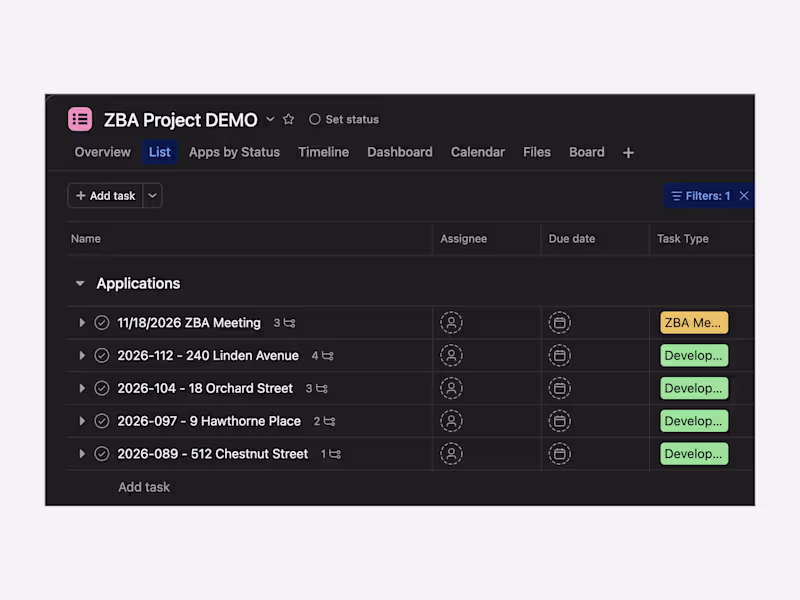
Task: Click the yellow ZBA Me... task type tag
Action: pos(694,322)
